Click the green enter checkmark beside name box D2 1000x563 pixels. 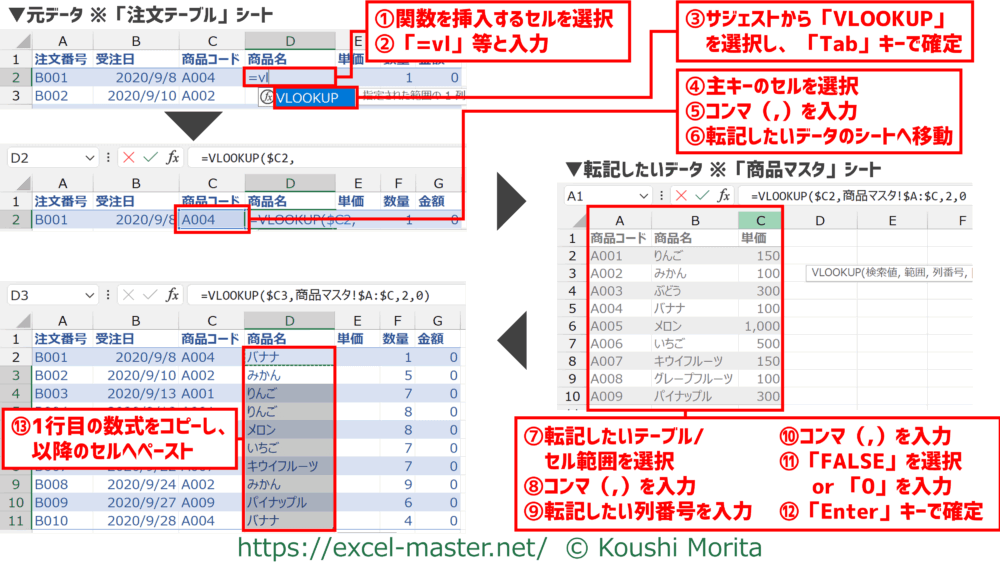click(x=150, y=158)
